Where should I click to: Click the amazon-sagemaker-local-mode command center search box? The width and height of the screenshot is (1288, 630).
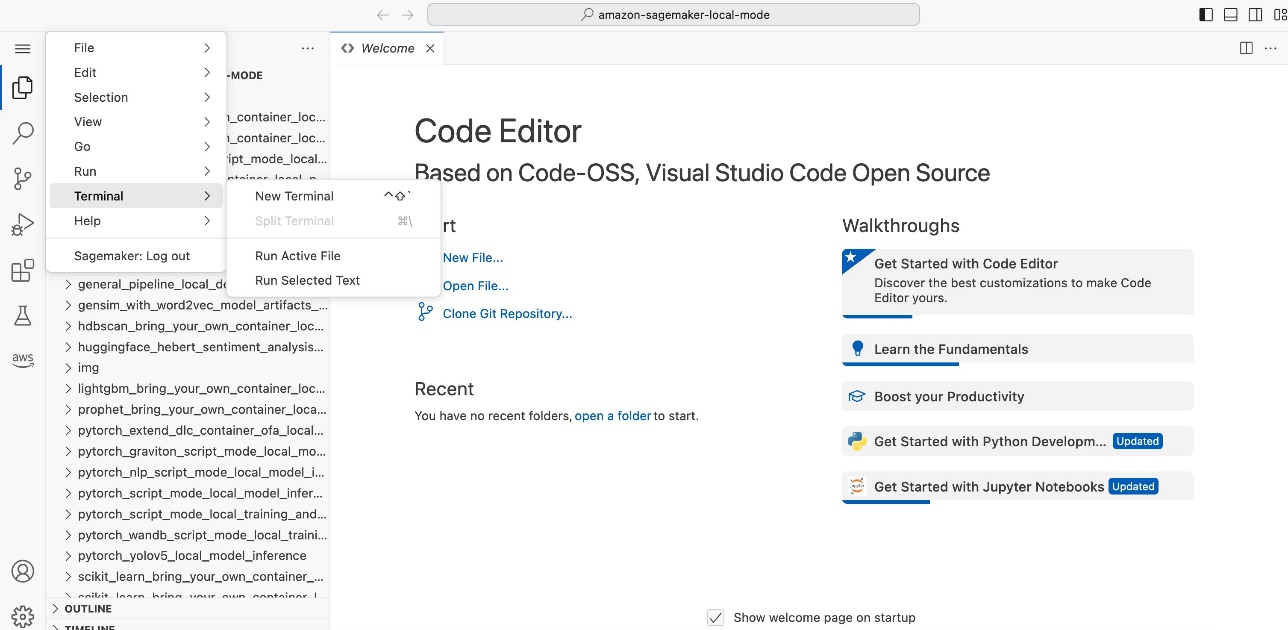pos(673,15)
